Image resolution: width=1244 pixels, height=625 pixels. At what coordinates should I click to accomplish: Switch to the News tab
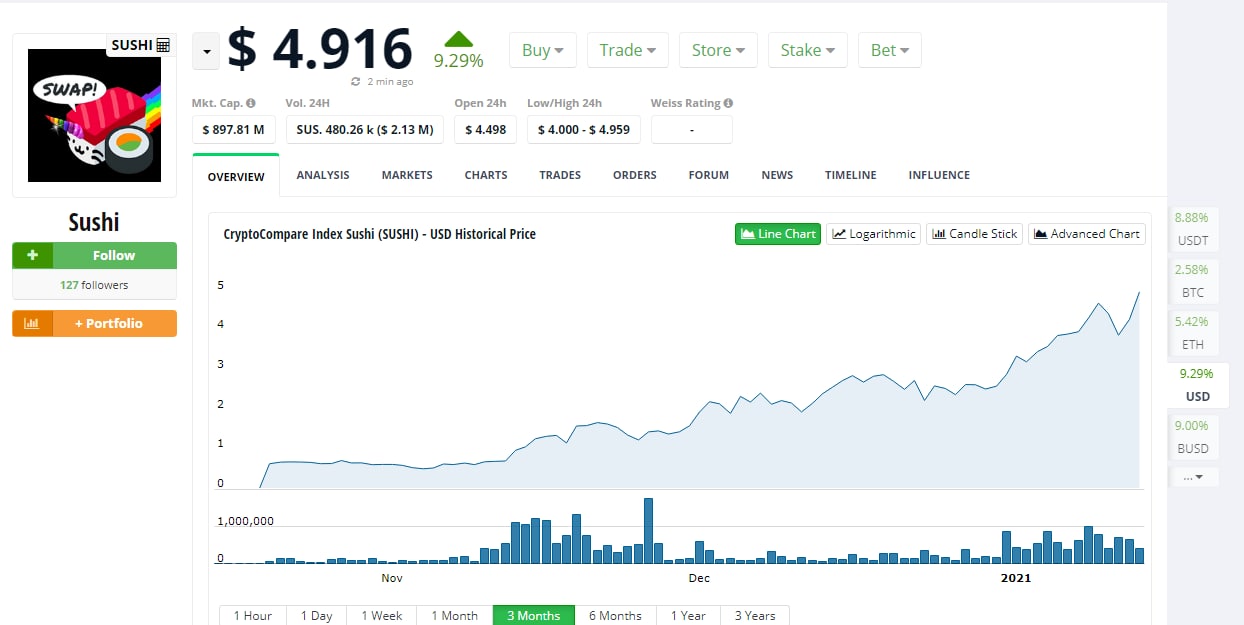click(x=777, y=175)
